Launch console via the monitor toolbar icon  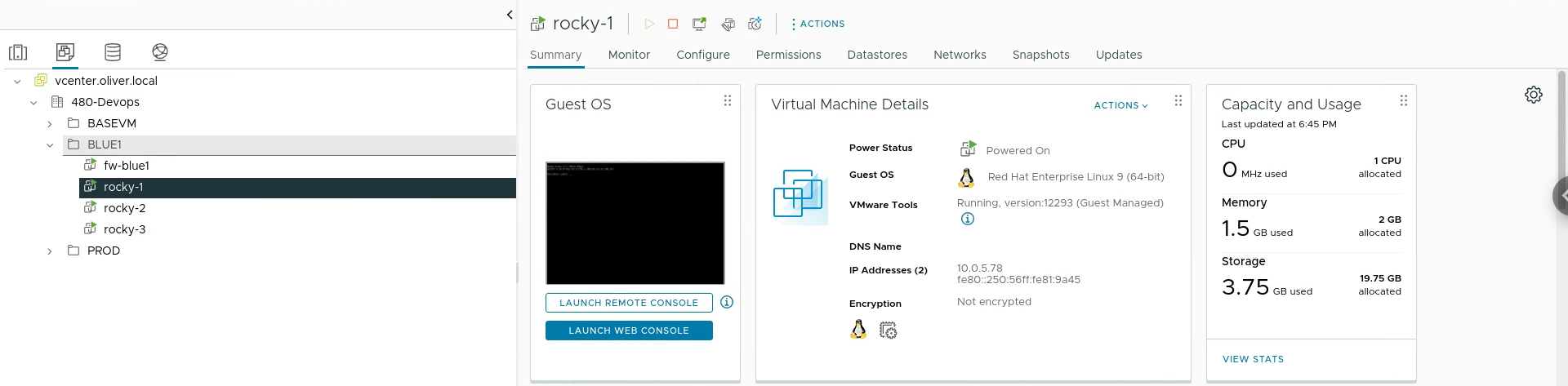(699, 24)
